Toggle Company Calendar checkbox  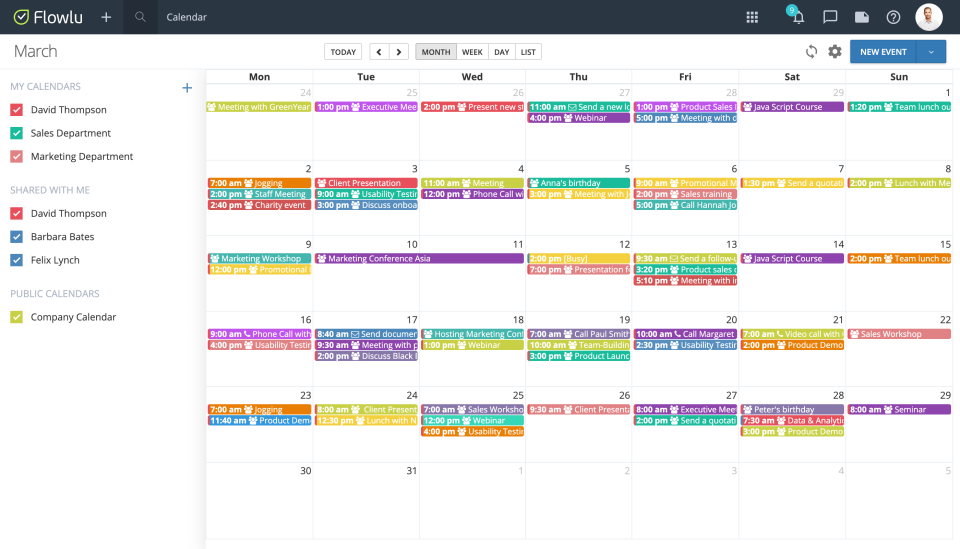tap(17, 316)
